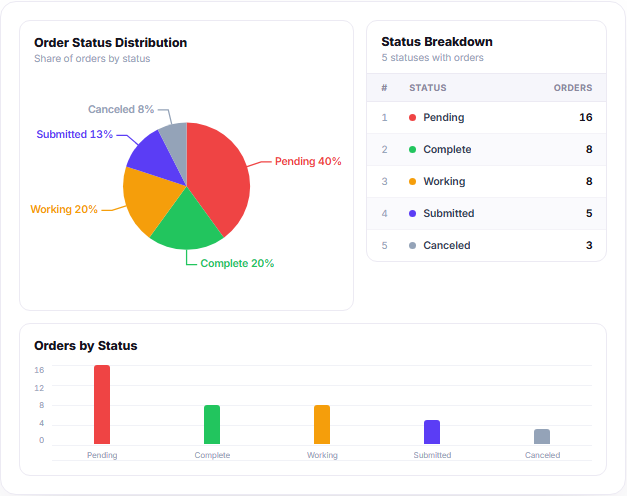
Task: Click the Pending x-axis label
Action: 102,455
